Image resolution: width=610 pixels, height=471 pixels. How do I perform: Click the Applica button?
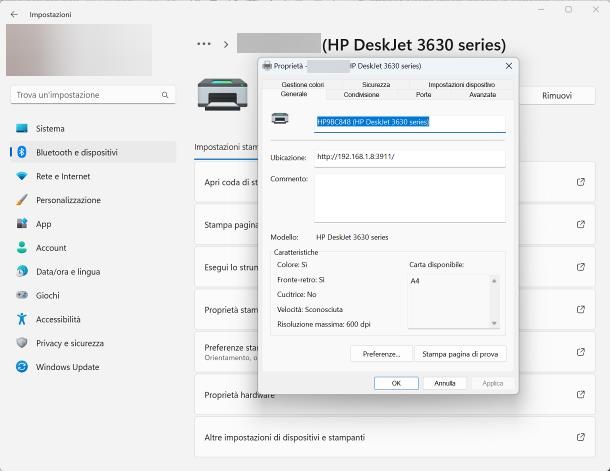click(x=493, y=383)
